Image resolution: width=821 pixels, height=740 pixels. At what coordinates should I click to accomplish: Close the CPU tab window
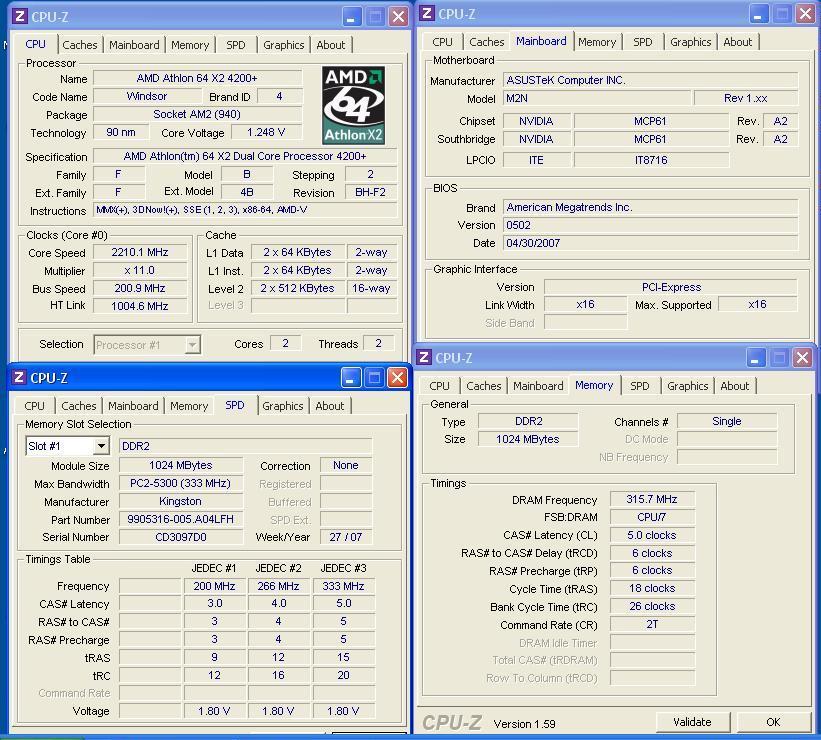[x=398, y=17]
